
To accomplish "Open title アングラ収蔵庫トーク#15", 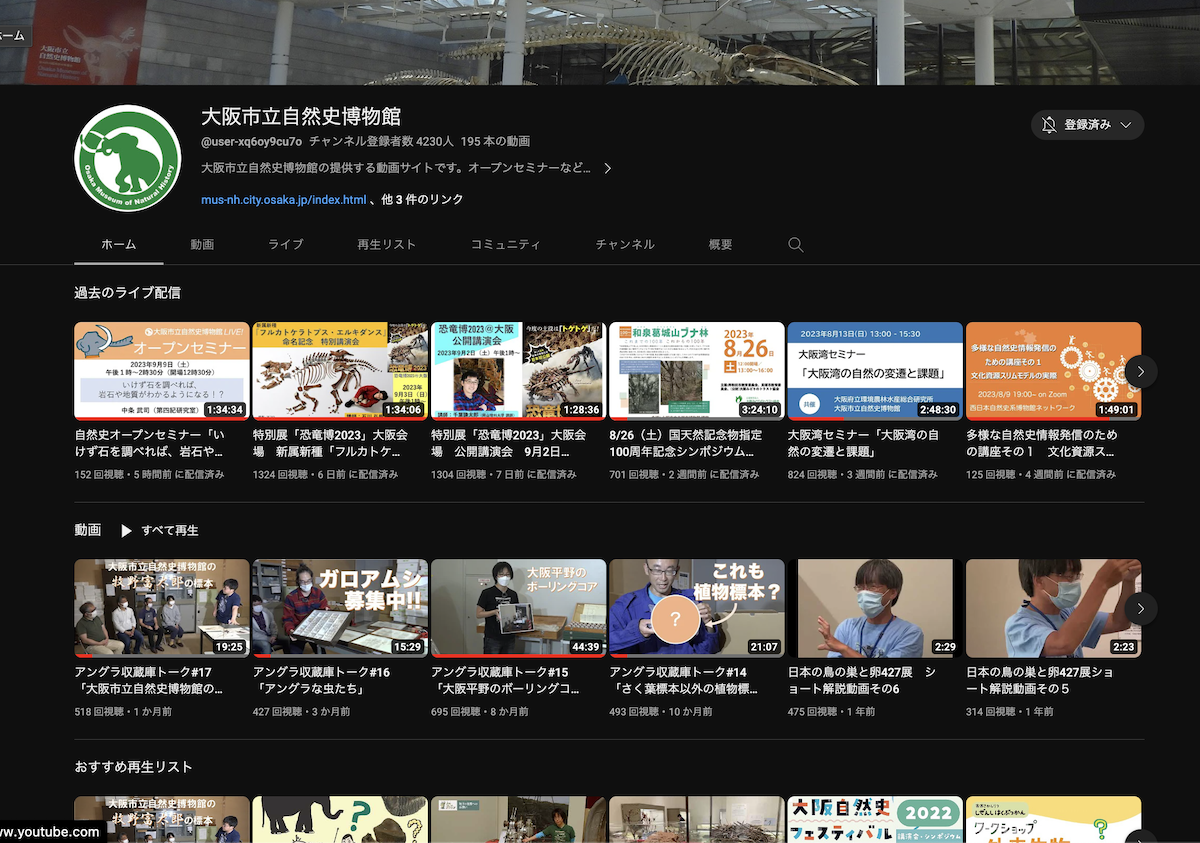I will tap(505, 681).
